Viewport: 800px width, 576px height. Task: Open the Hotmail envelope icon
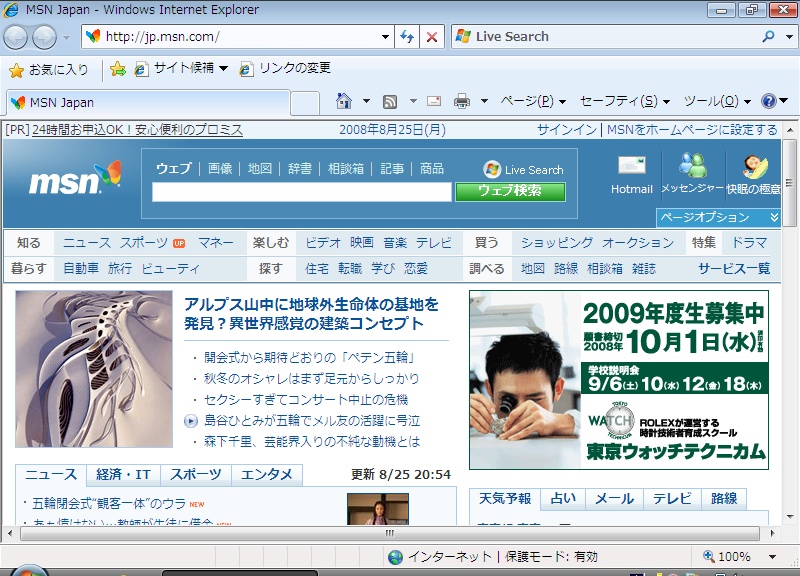tap(632, 165)
